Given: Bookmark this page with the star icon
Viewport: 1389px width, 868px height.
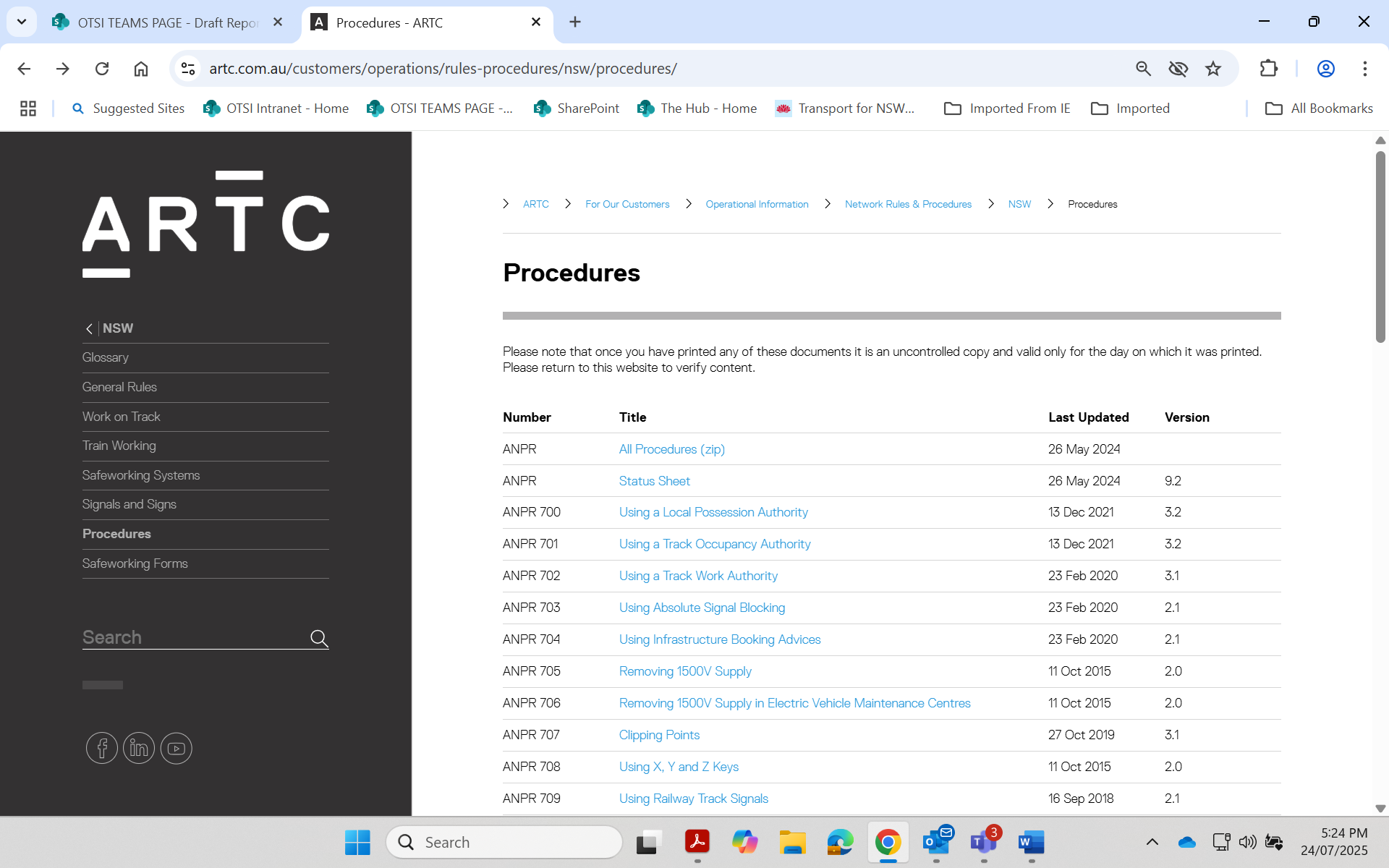Looking at the screenshot, I should [x=1213, y=69].
